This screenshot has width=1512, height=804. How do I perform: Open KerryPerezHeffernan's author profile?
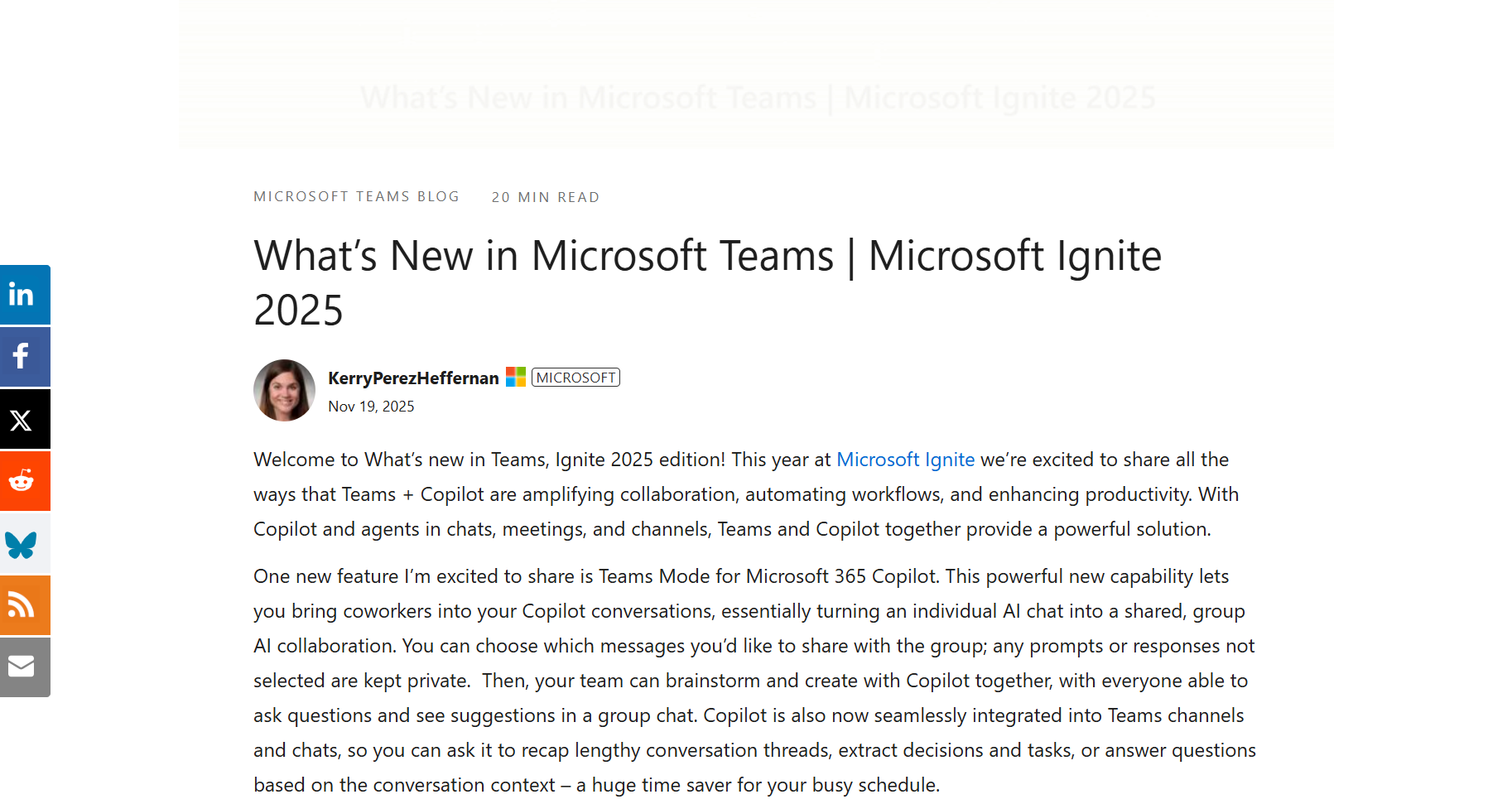412,378
